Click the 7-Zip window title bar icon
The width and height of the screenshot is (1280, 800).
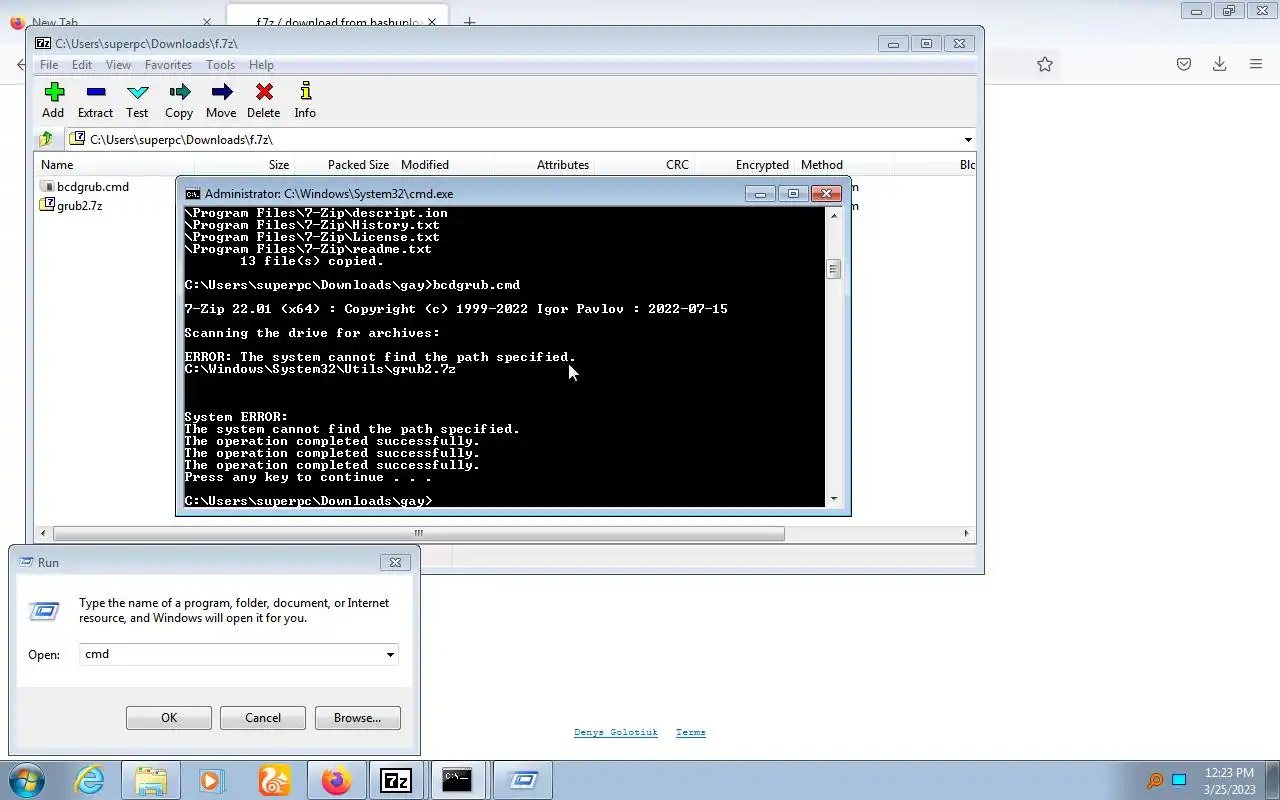click(x=43, y=43)
